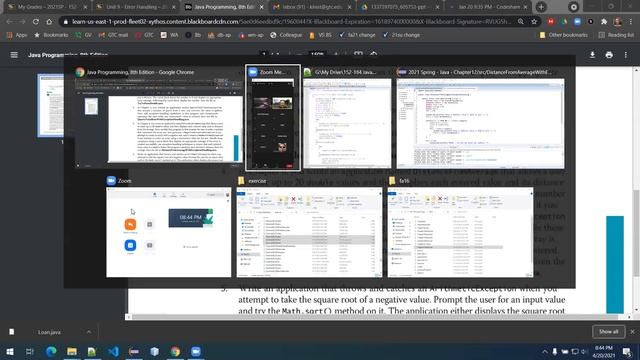Open the Apps bookmark shortcut
The width and height of the screenshot is (640, 360).
point(17,35)
